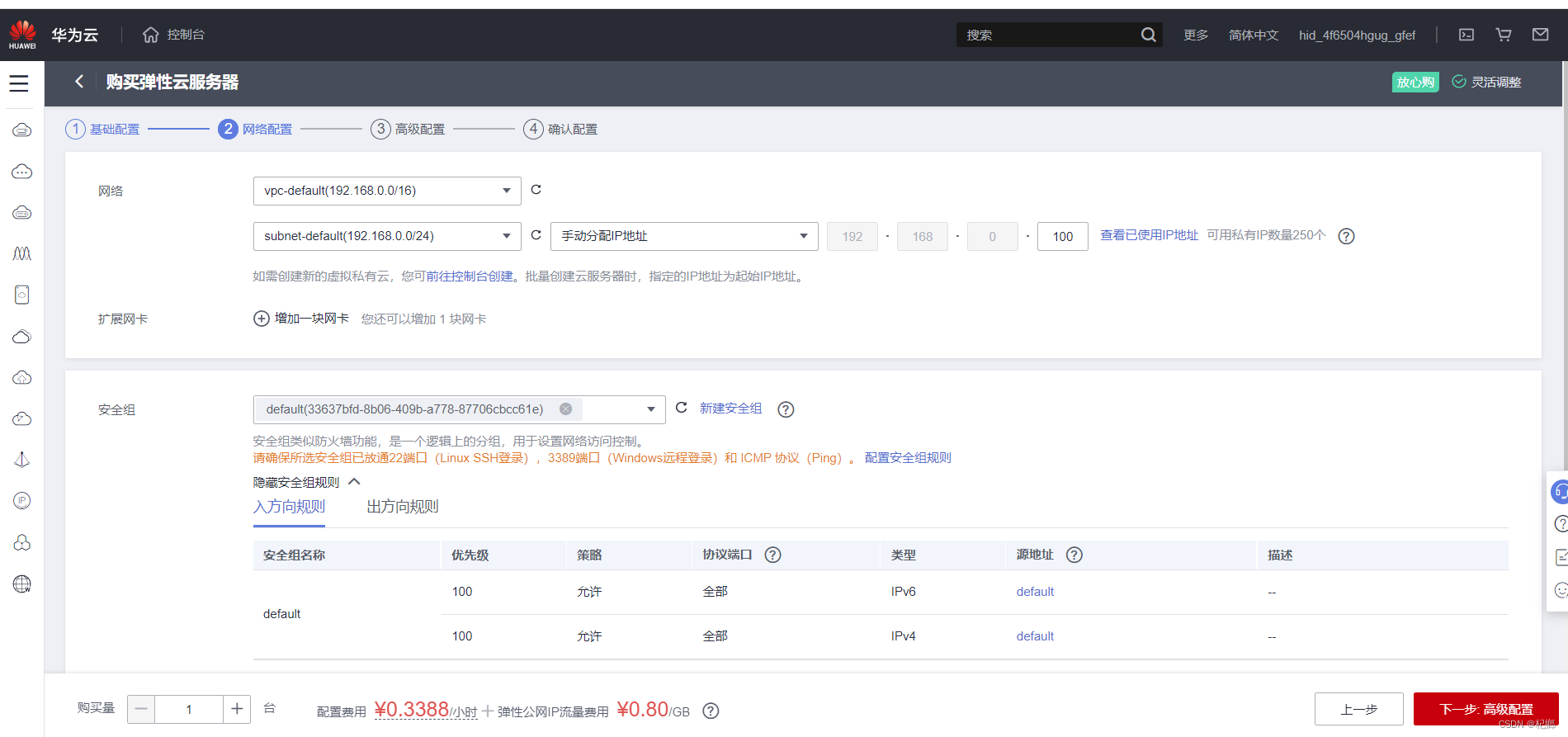The image size is (1568, 737).
Task: Go to step 3 高级配置
Action: click(409, 129)
